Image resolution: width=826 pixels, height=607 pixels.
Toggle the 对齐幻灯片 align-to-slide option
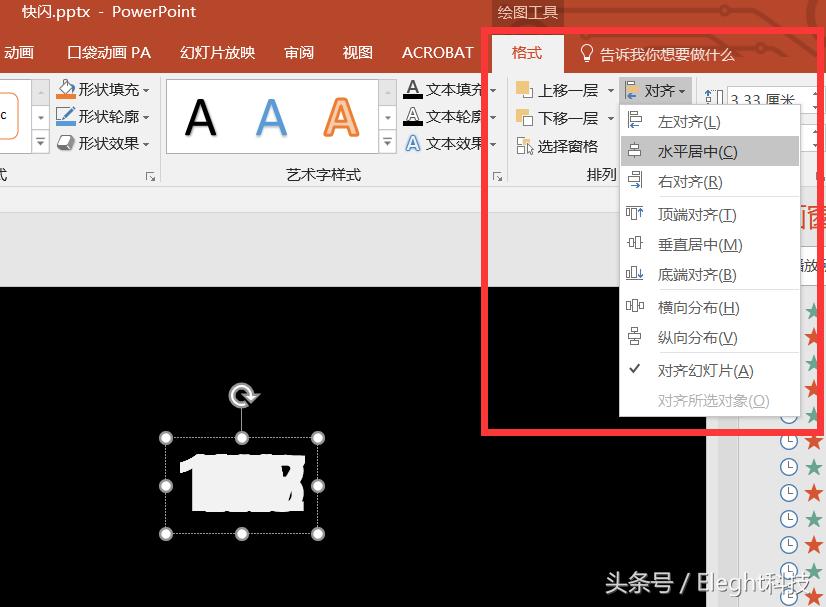[x=707, y=369]
